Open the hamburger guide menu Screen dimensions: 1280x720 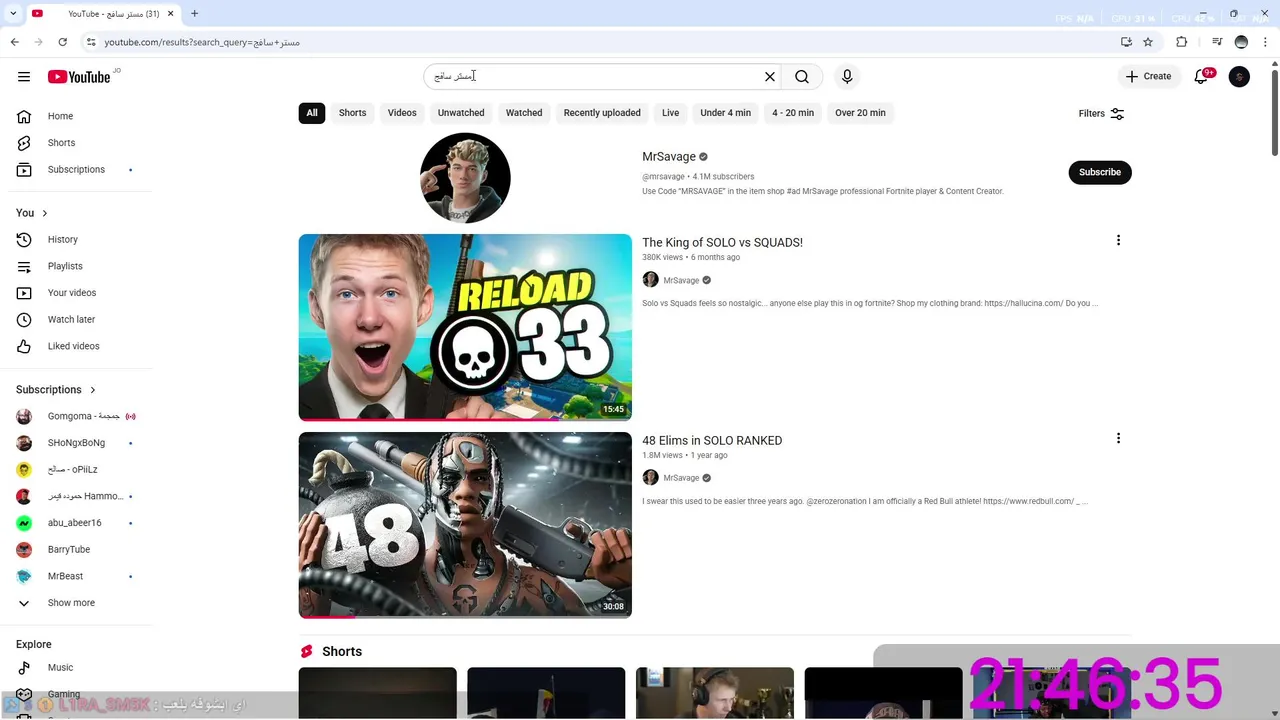24,76
